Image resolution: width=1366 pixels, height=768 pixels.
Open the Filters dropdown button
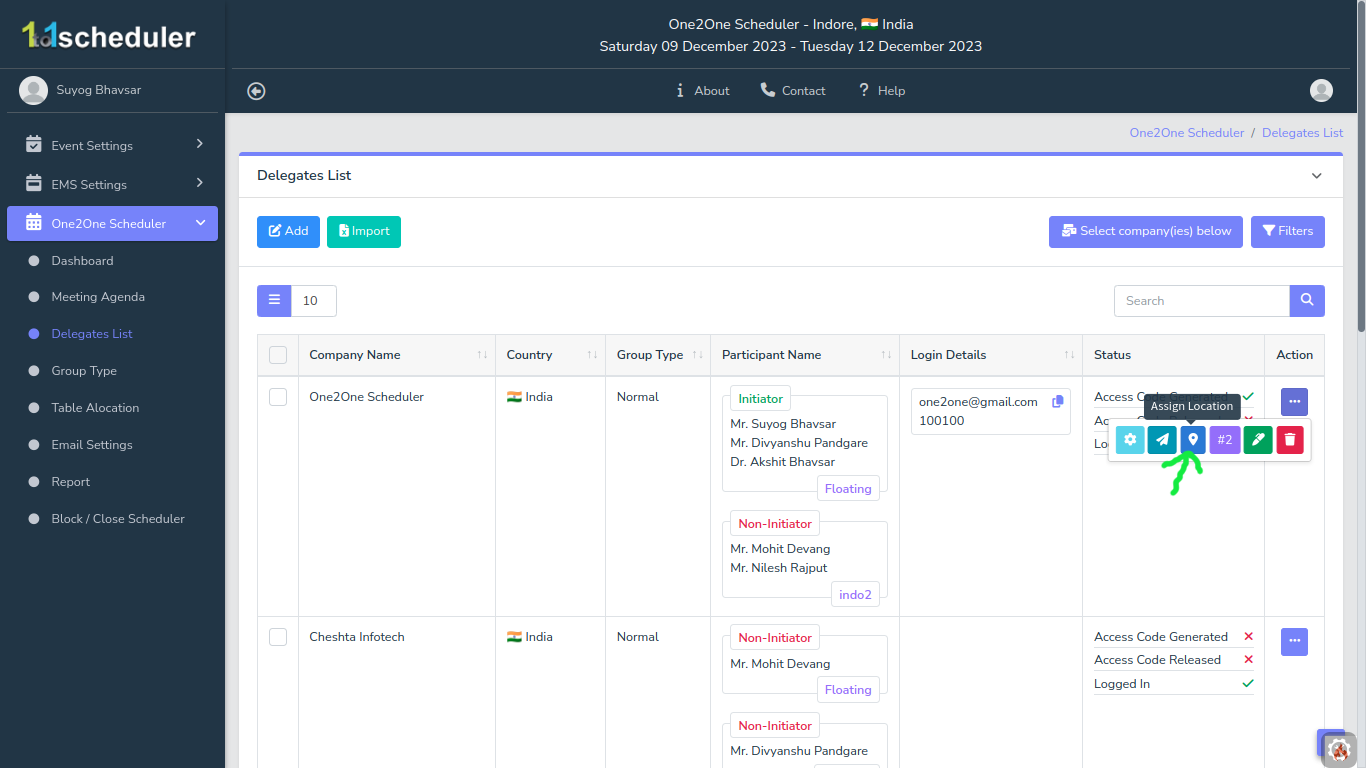pyautogui.click(x=1288, y=231)
